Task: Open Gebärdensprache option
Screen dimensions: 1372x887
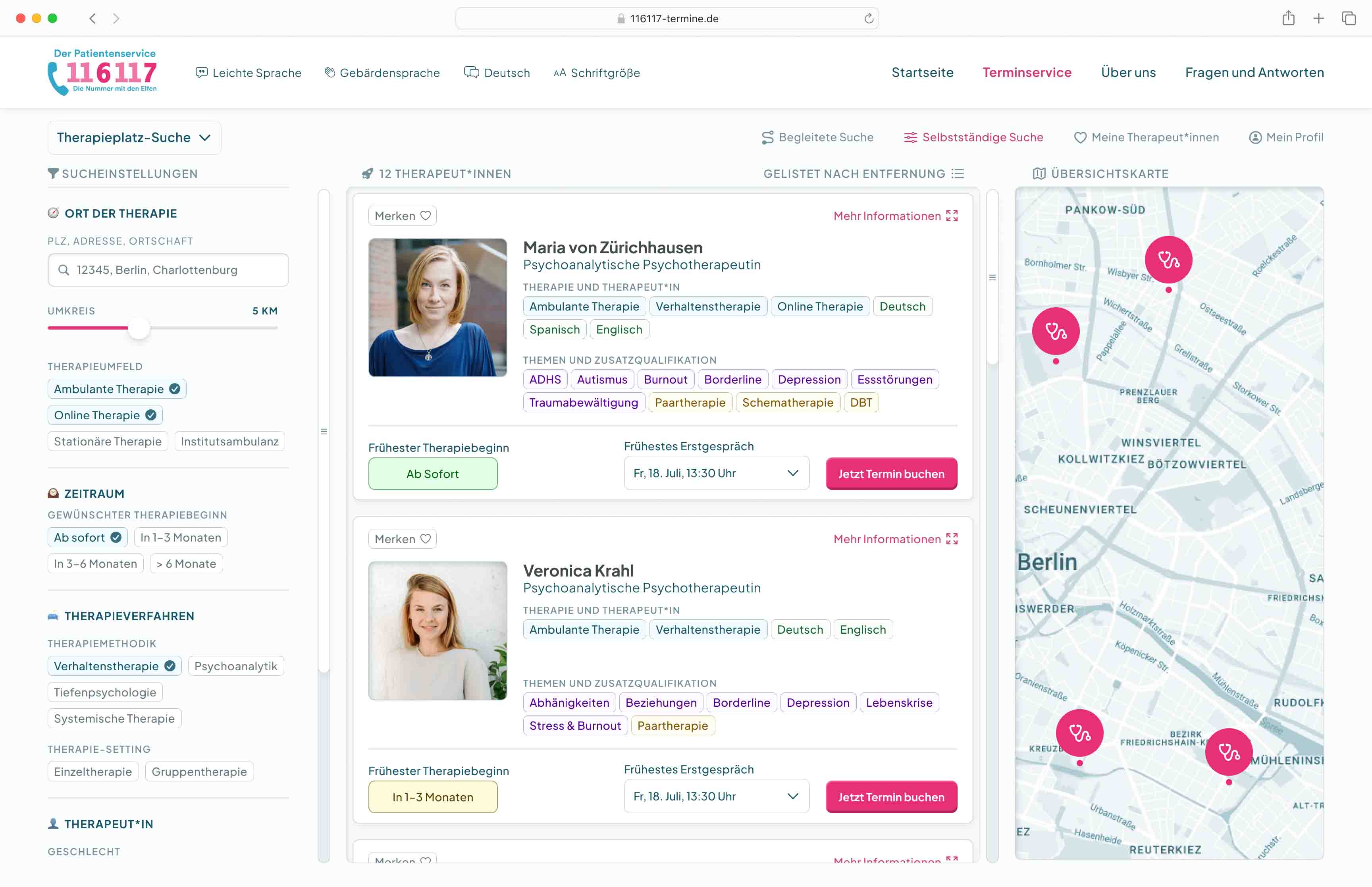Action: [382, 73]
